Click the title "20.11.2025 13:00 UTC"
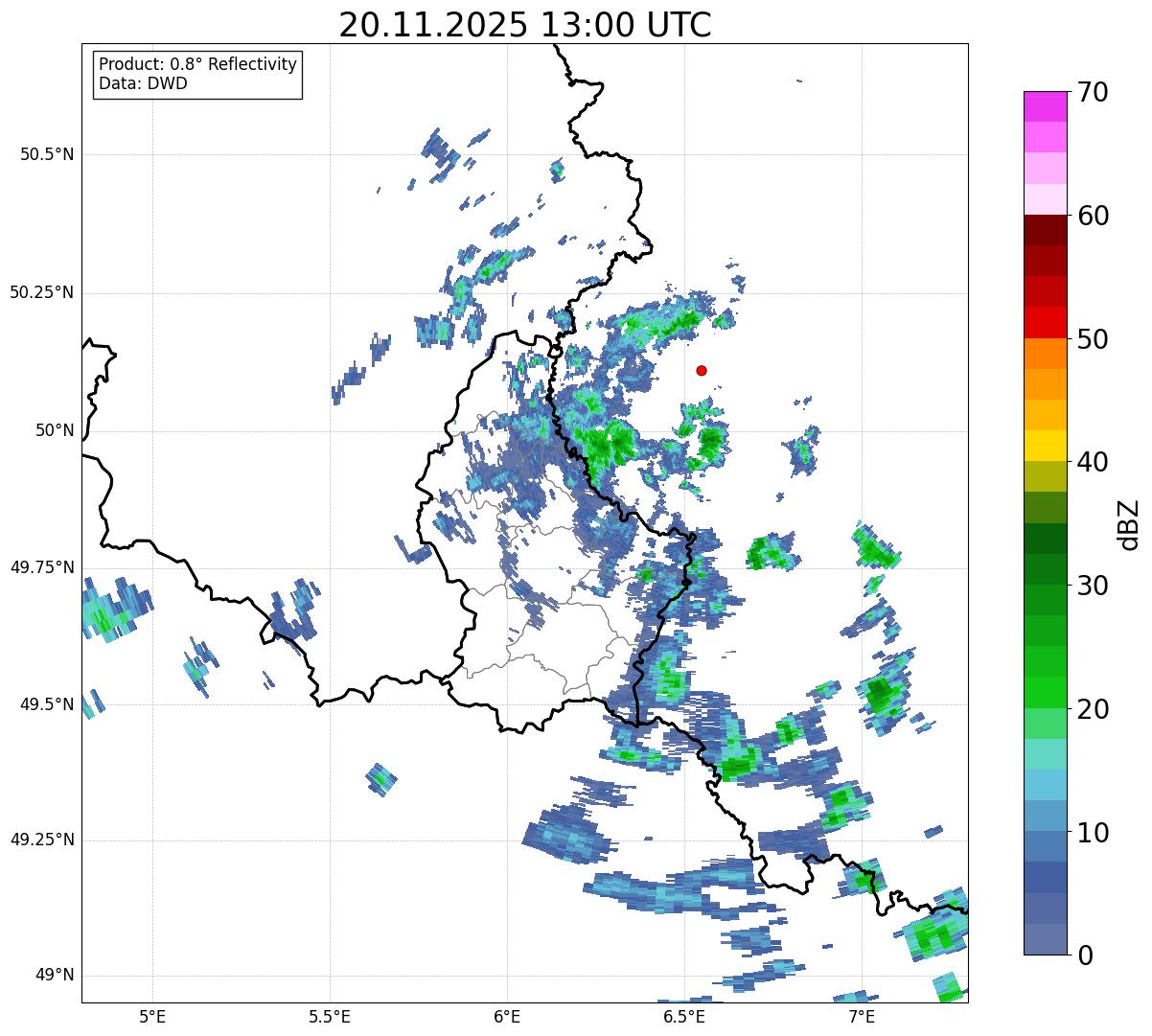Screen dimensions: 1152x1036 tap(525, 24)
